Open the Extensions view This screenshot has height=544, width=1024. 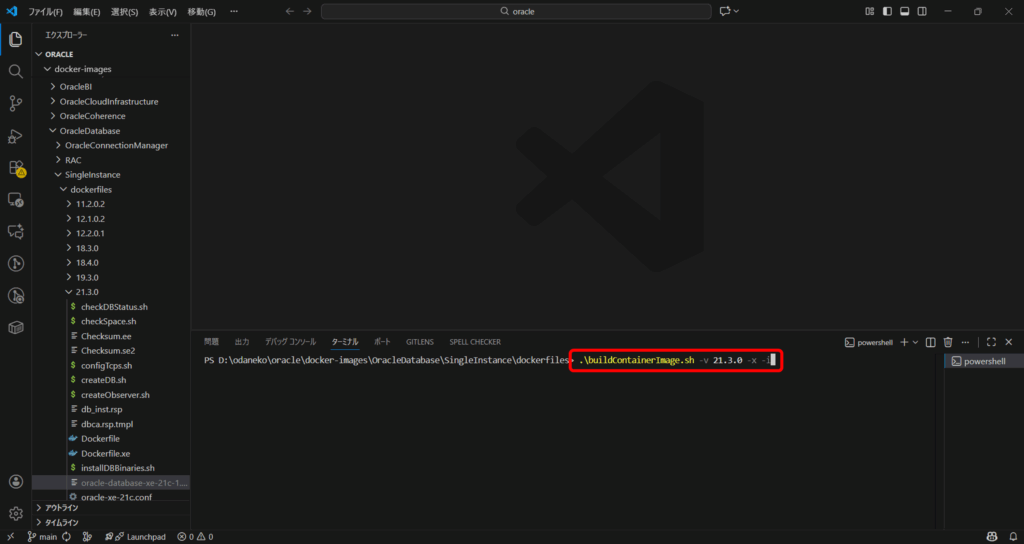16,168
